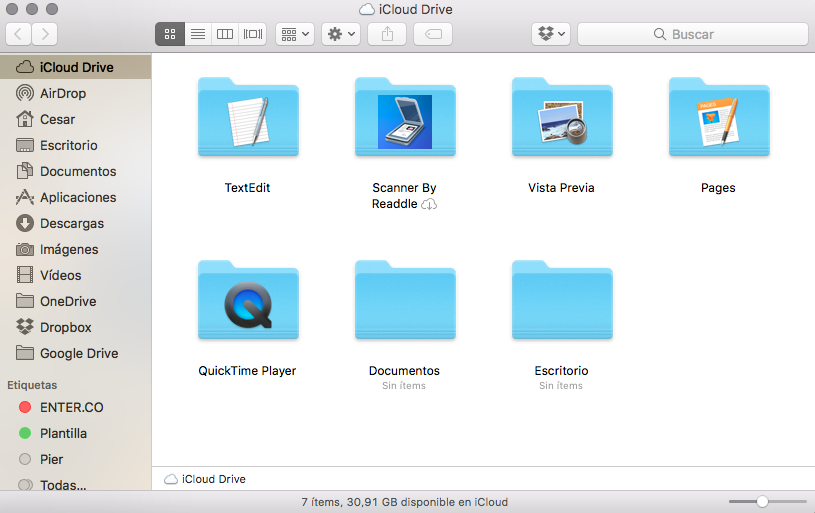Click the Buscar search field

coord(693,34)
